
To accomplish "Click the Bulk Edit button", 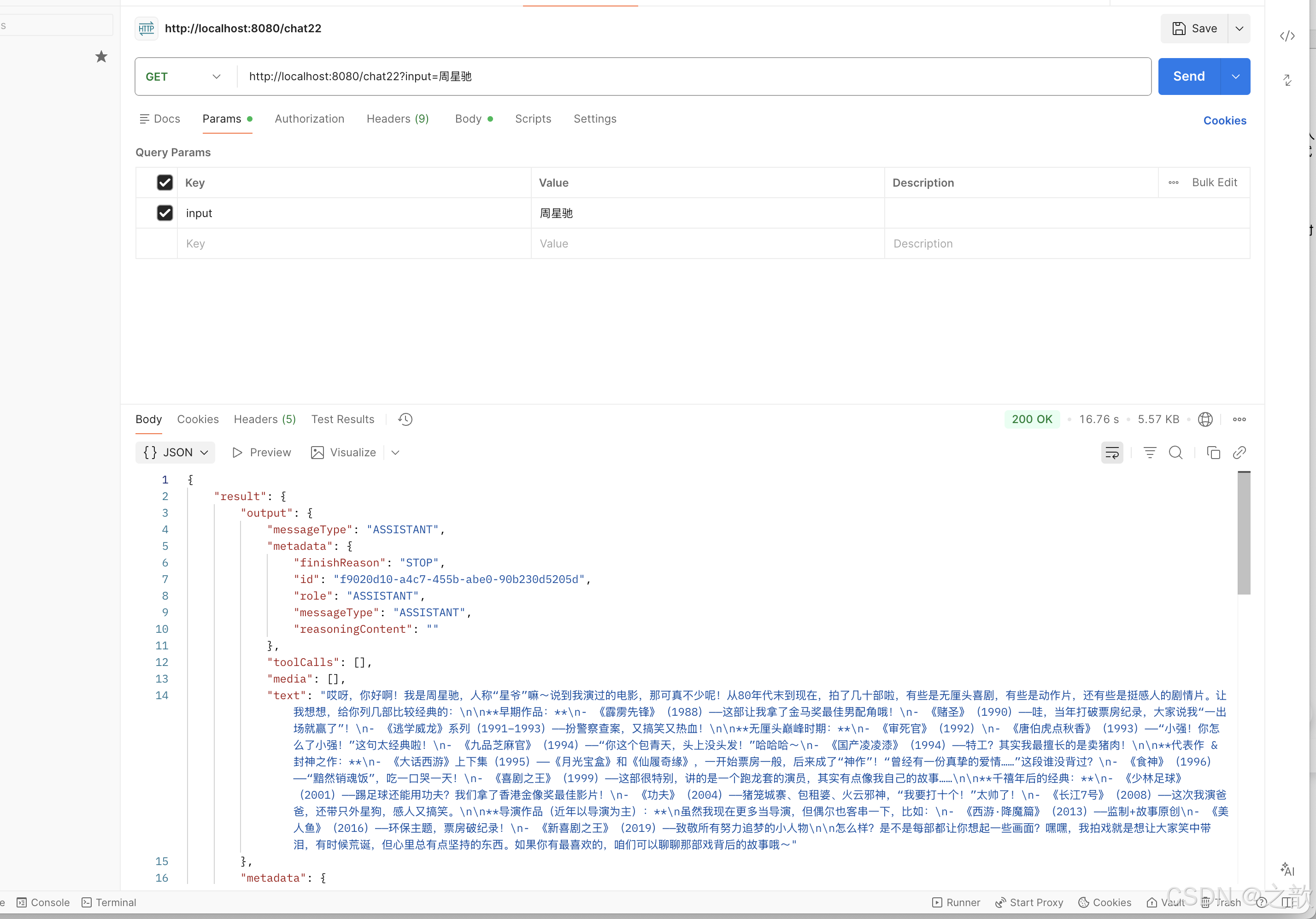I will click(1214, 183).
